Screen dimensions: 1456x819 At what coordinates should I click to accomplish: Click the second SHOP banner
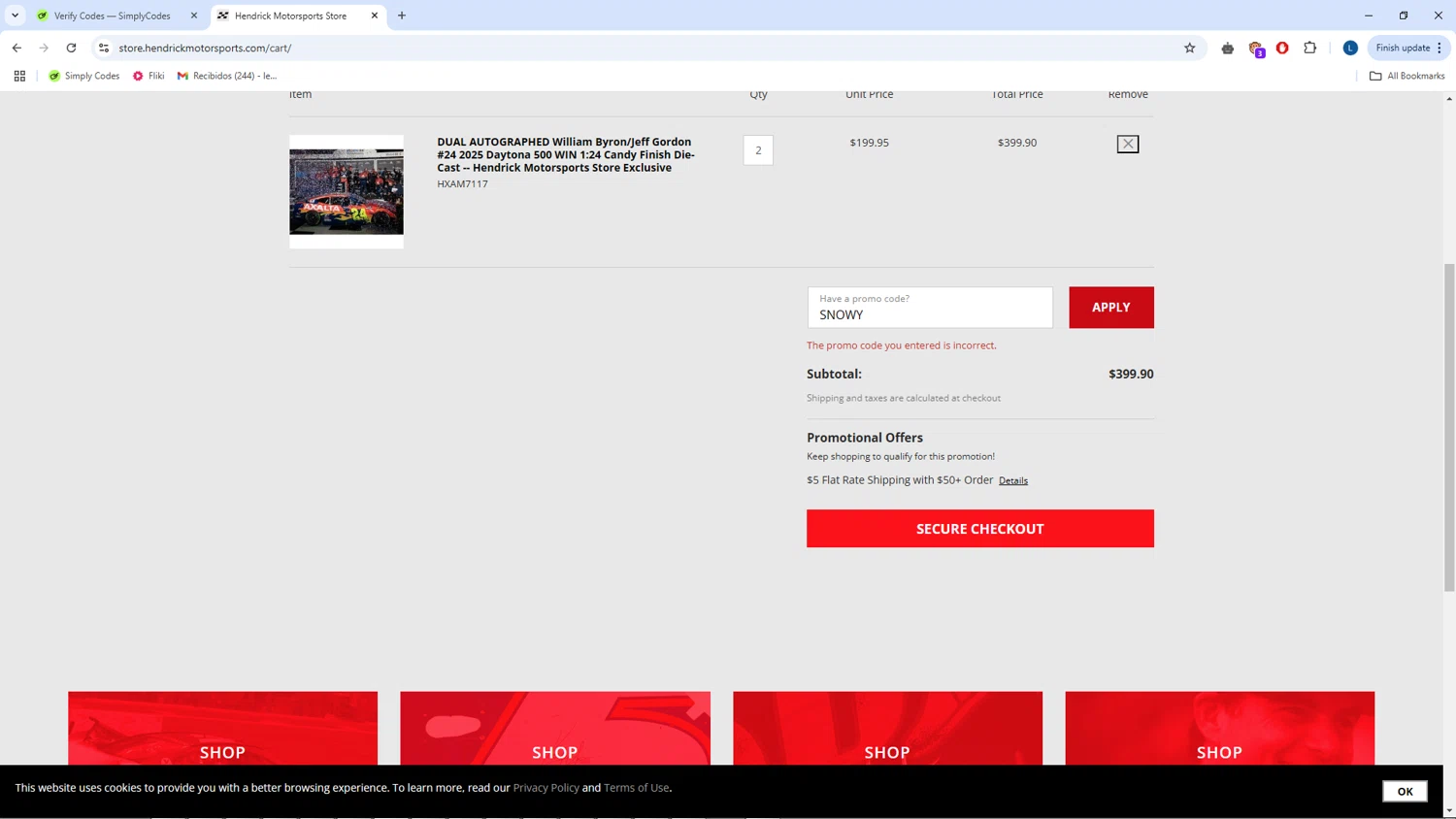click(555, 728)
